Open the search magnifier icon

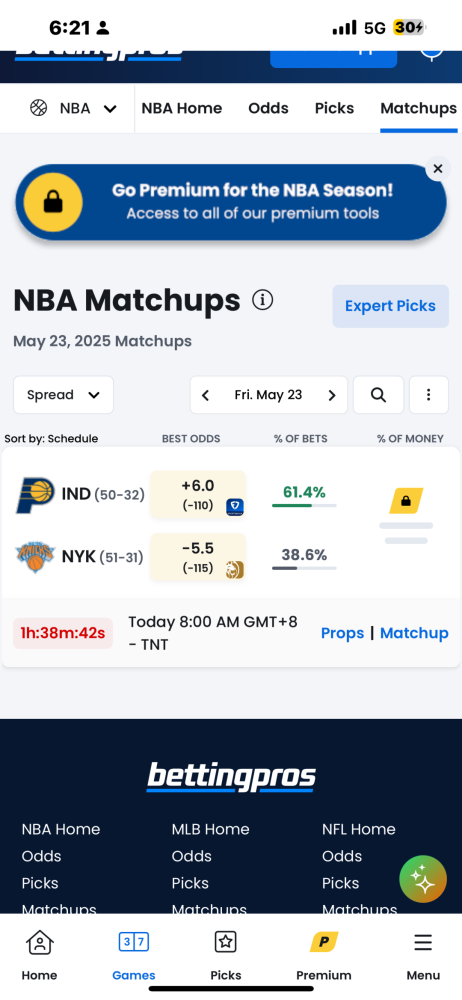[x=378, y=395]
